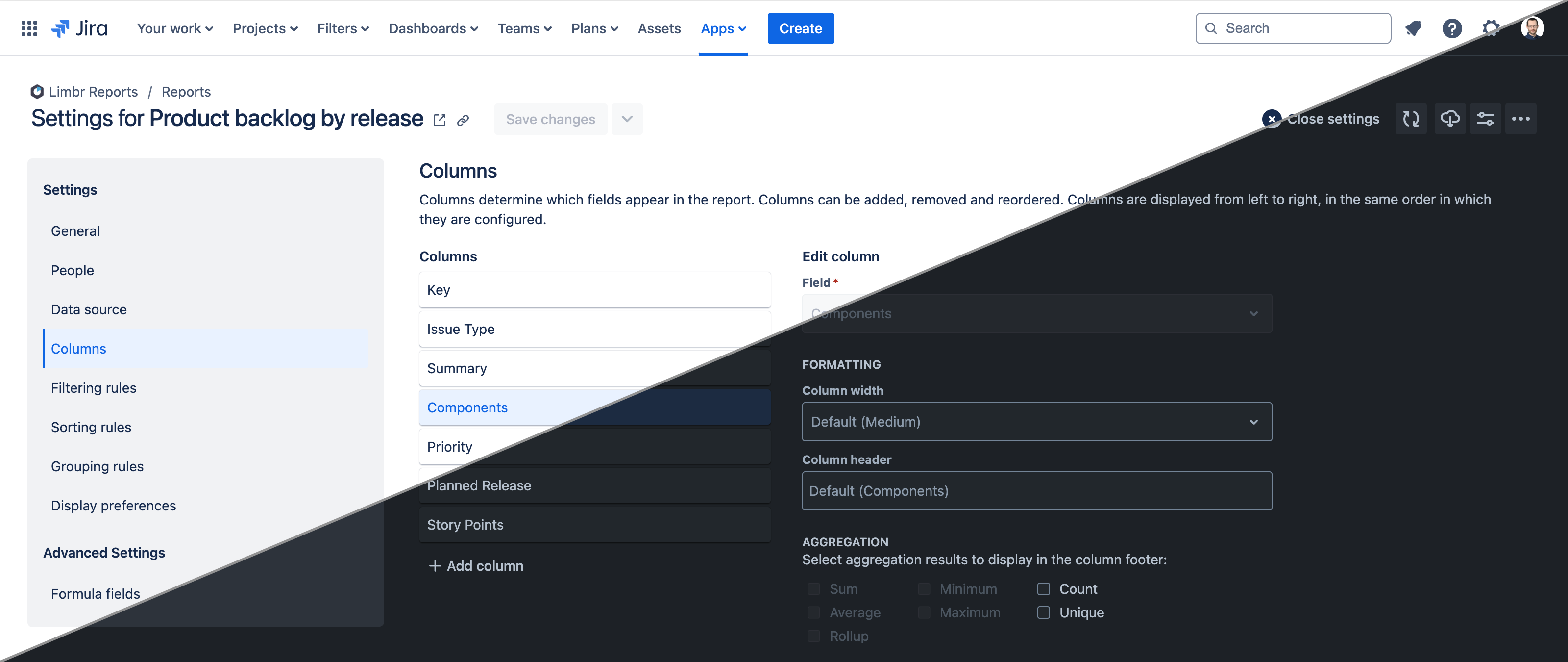Viewport: 1568px width, 662px height.
Task: Click the copy link icon next to title
Action: (462, 120)
